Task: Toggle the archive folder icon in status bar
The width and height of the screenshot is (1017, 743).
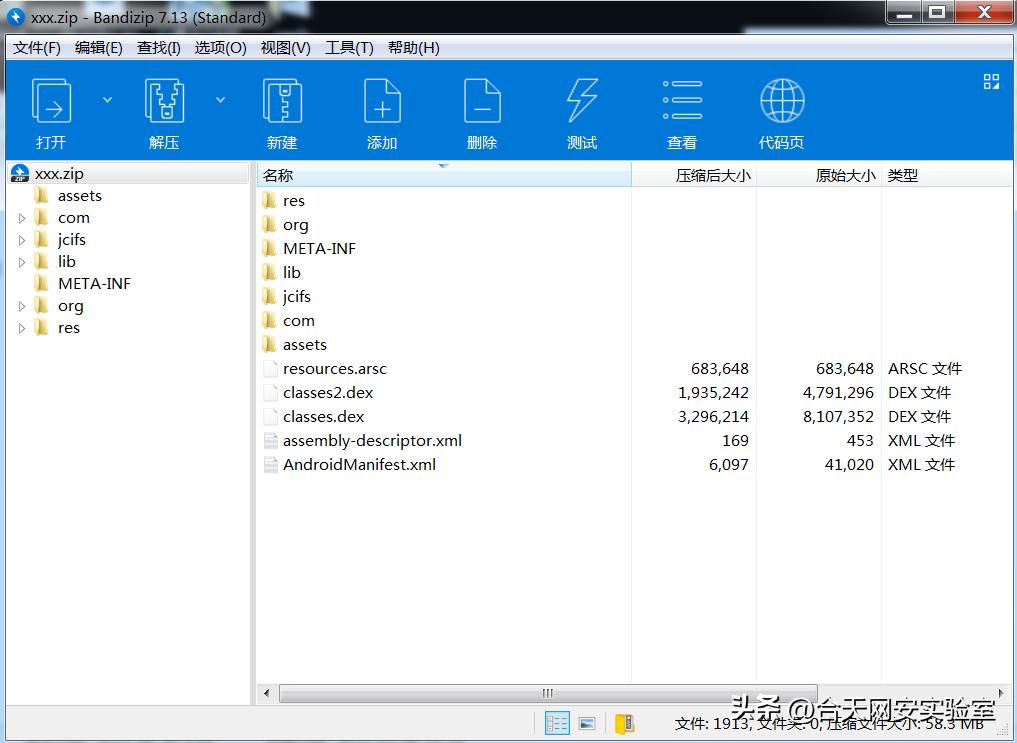Action: (624, 723)
